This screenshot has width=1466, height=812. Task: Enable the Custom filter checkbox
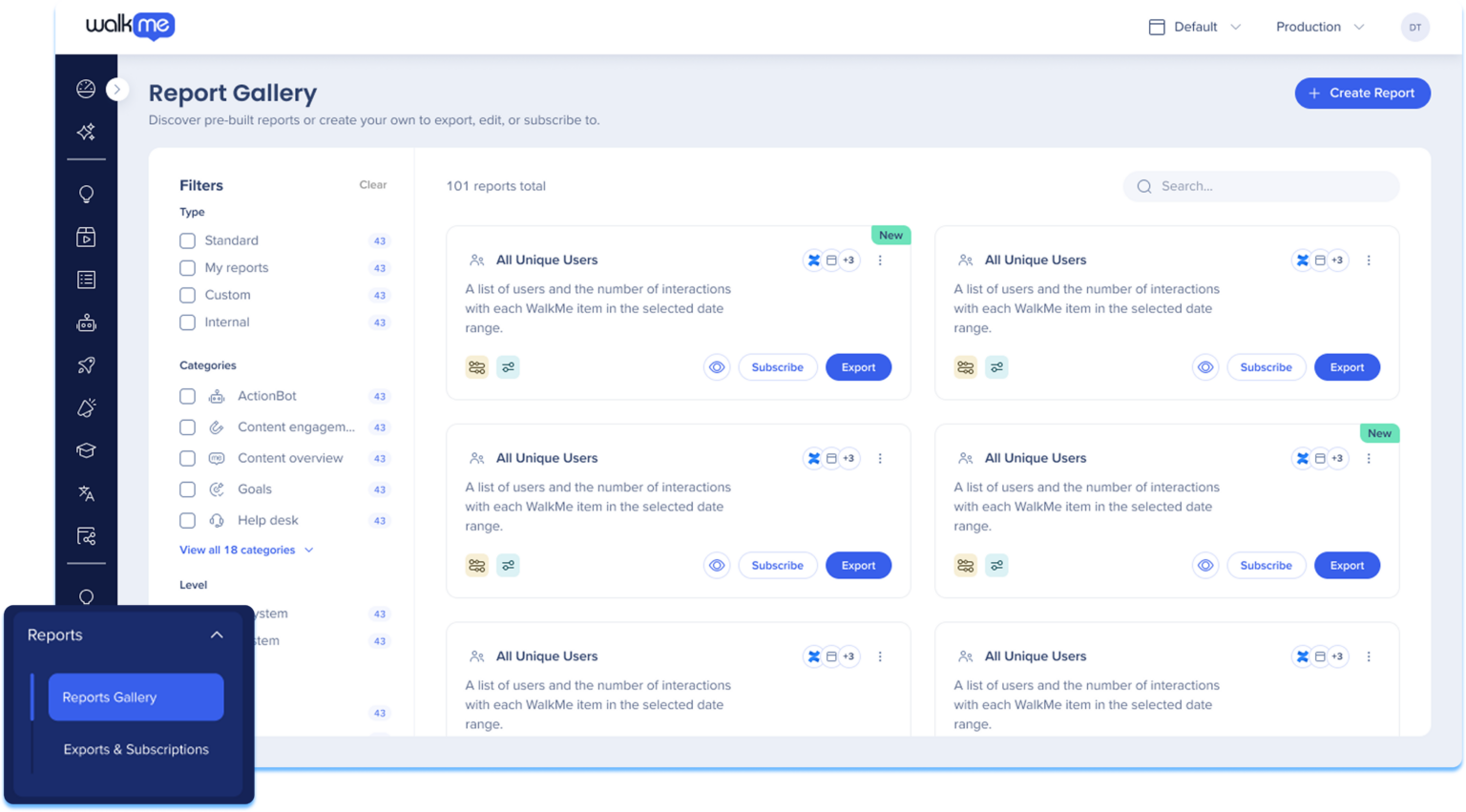click(x=187, y=295)
